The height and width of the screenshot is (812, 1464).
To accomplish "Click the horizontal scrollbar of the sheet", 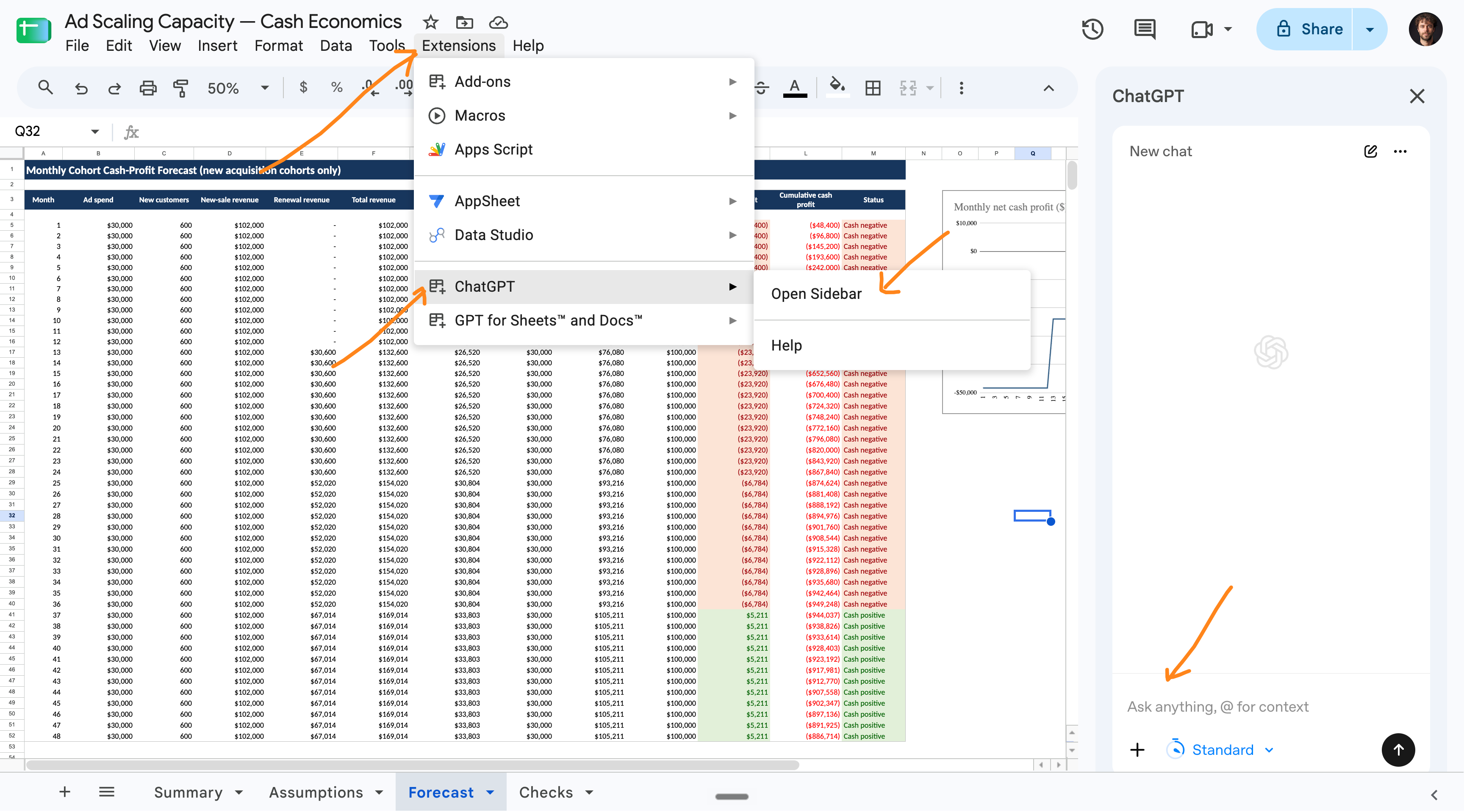I will click(412, 765).
